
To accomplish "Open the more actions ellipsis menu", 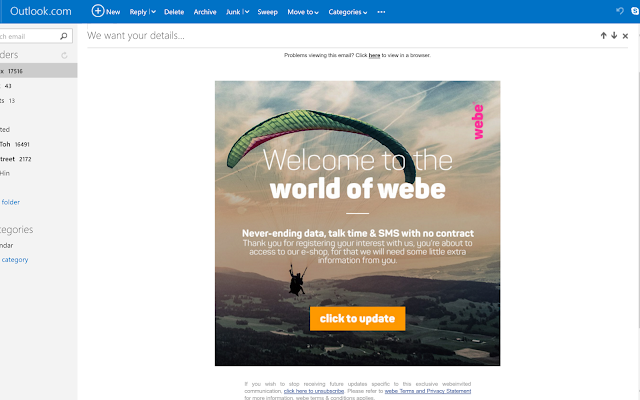I will click(x=381, y=12).
